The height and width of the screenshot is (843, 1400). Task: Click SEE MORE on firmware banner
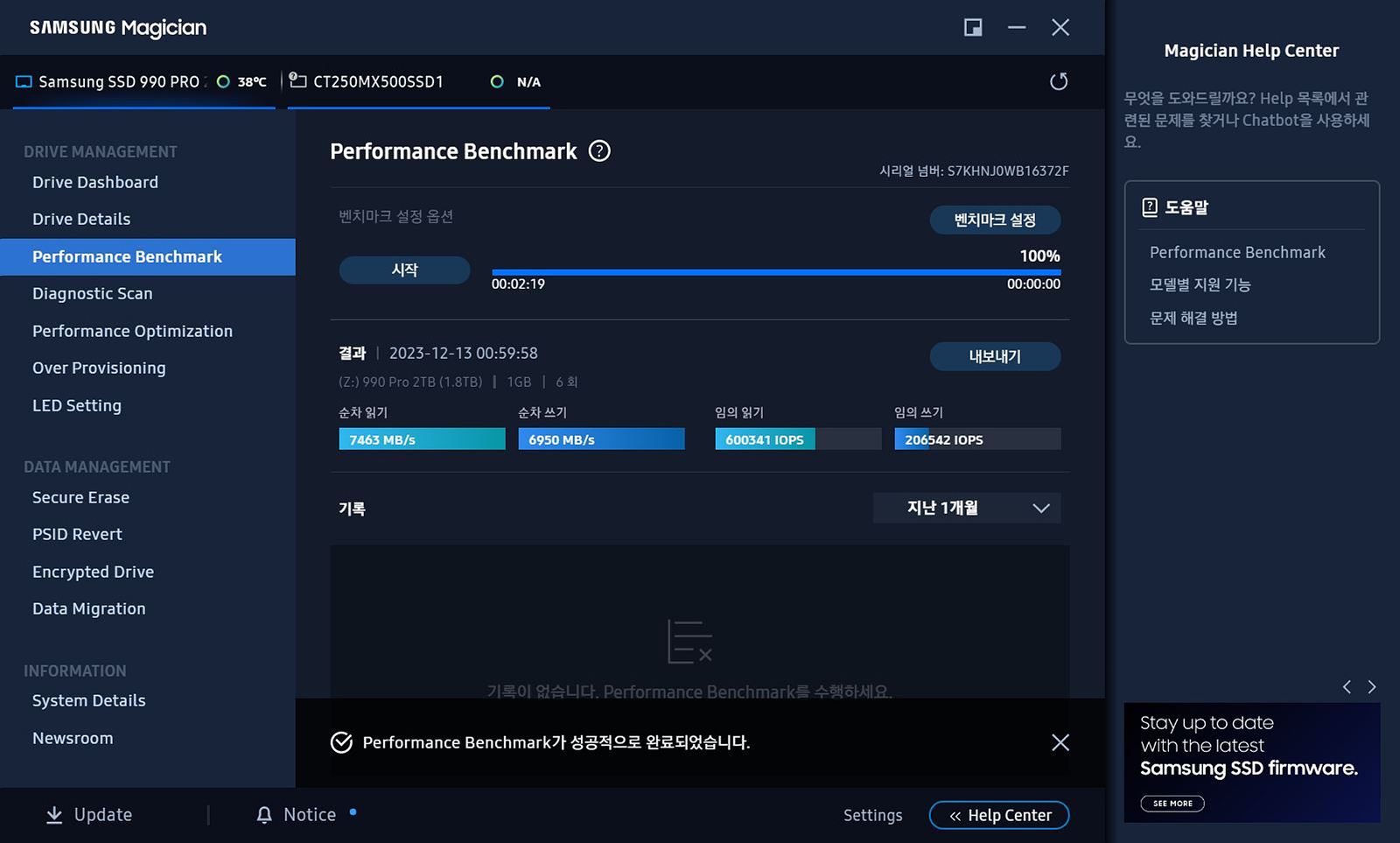1172,803
